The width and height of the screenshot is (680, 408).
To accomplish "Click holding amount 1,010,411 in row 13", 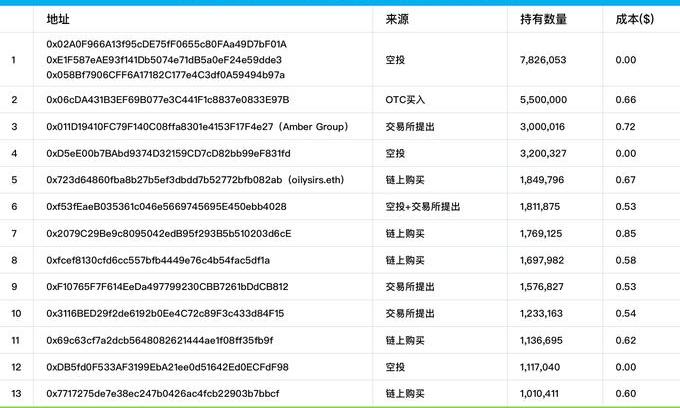I will [x=541, y=393].
